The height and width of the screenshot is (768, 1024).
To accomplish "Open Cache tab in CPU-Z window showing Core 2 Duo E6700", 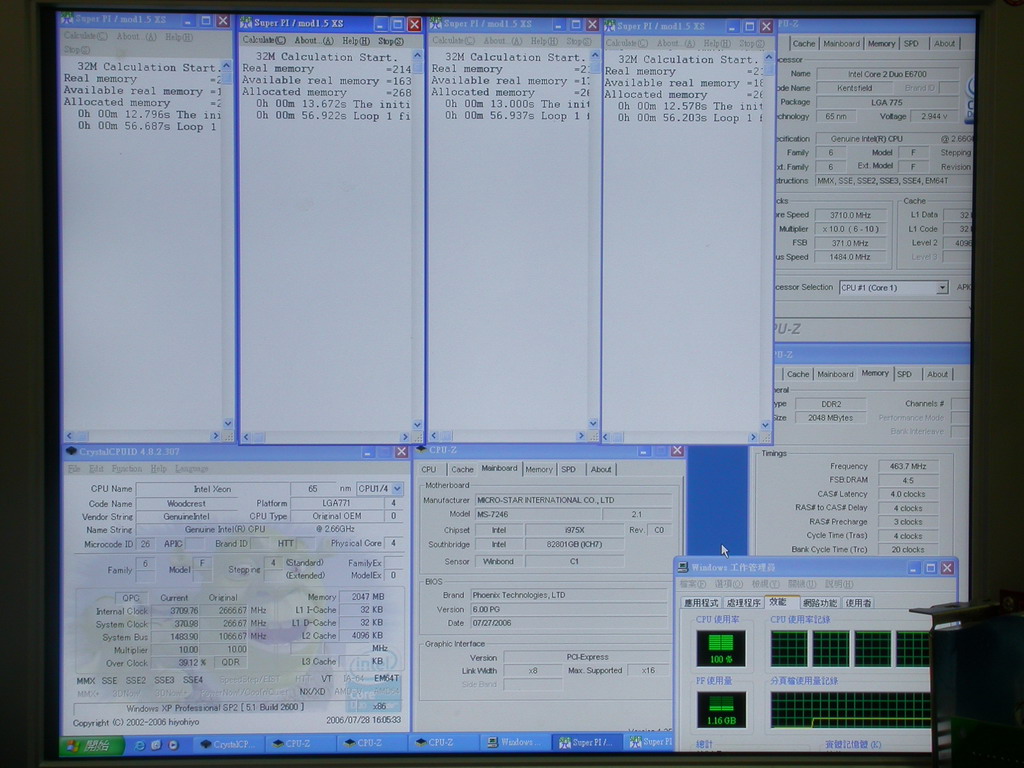I will (x=804, y=44).
